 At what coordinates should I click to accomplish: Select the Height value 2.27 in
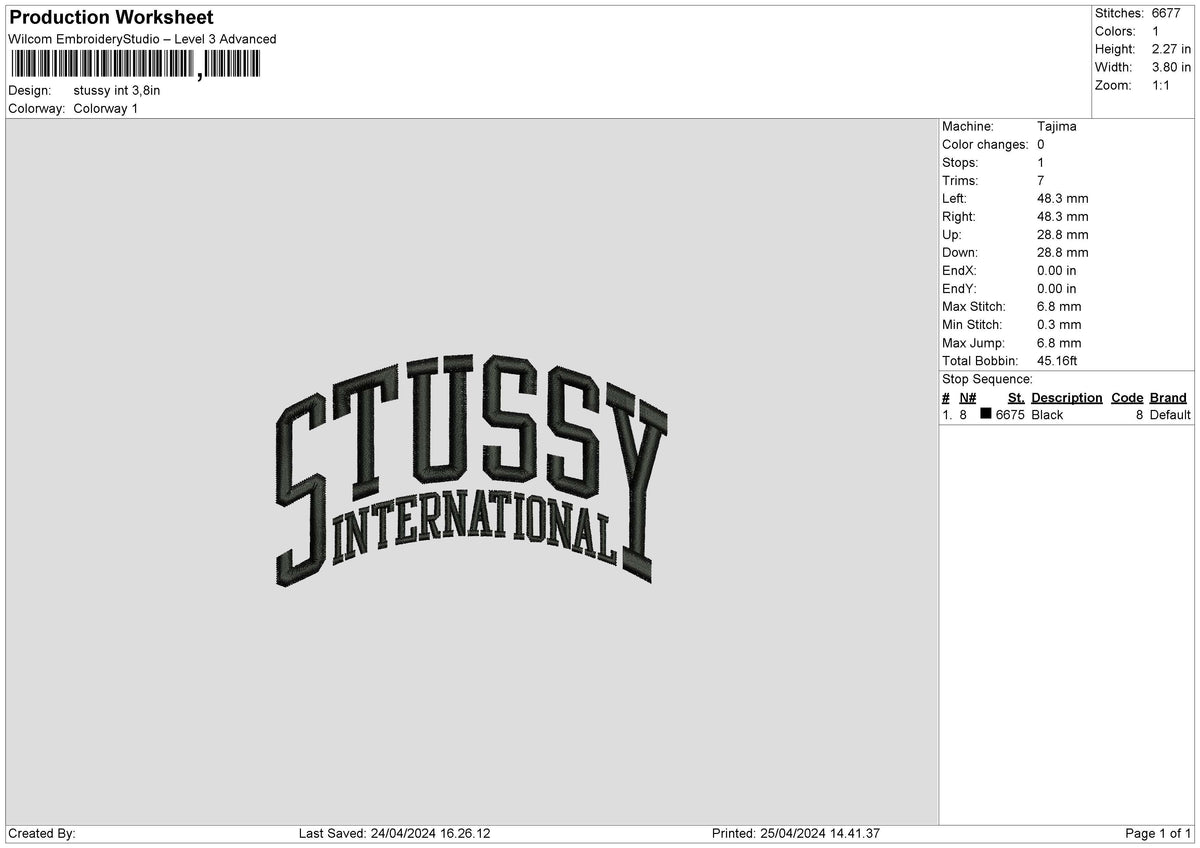[1172, 49]
